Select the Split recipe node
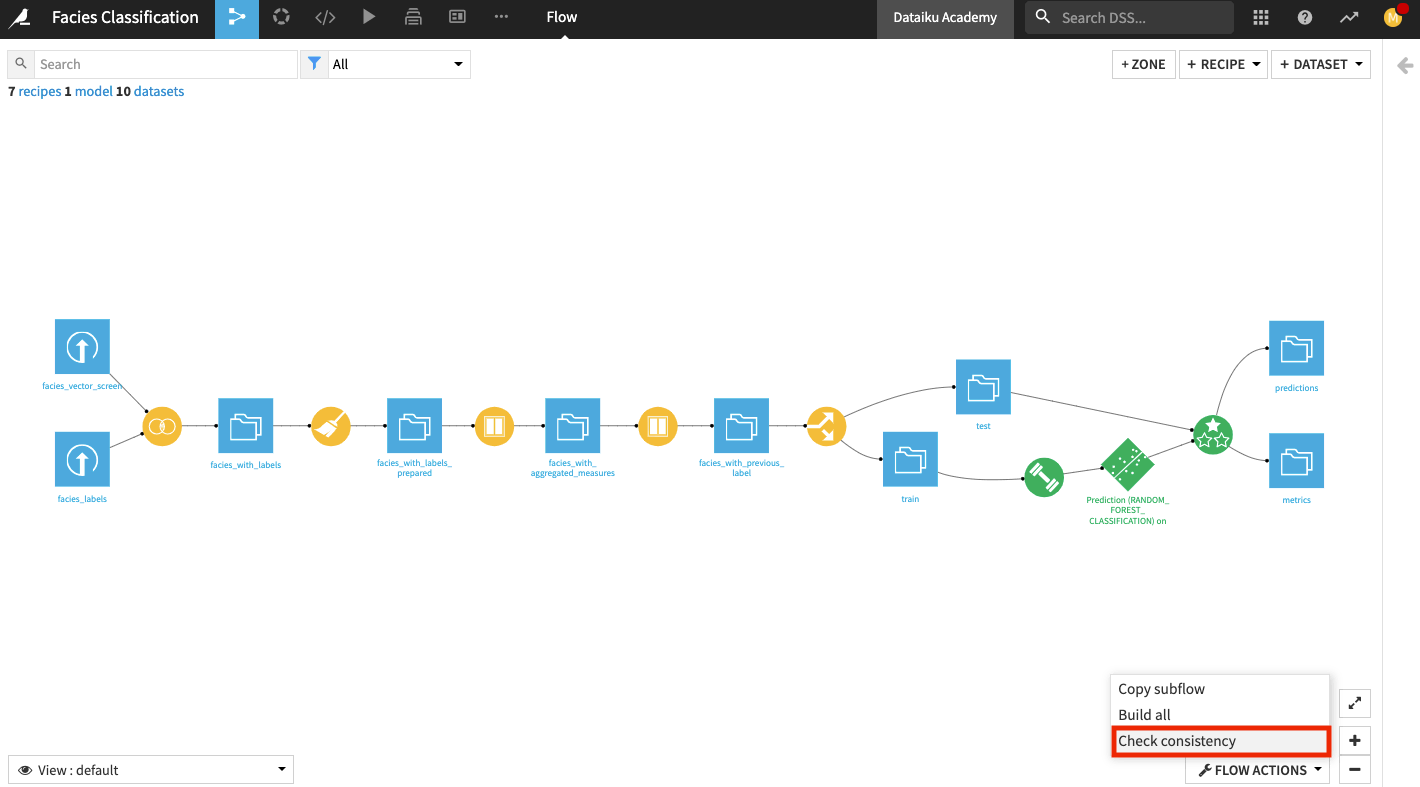1420x787 pixels. tap(826, 426)
